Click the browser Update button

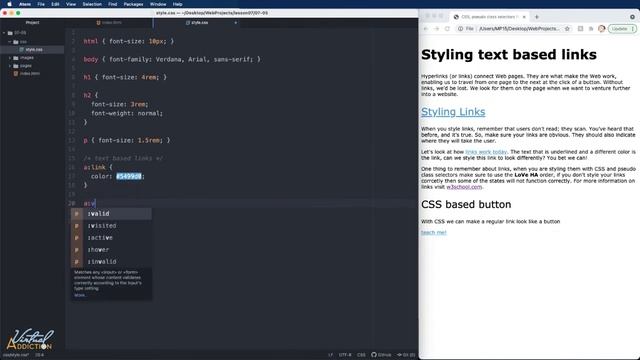[619, 29]
